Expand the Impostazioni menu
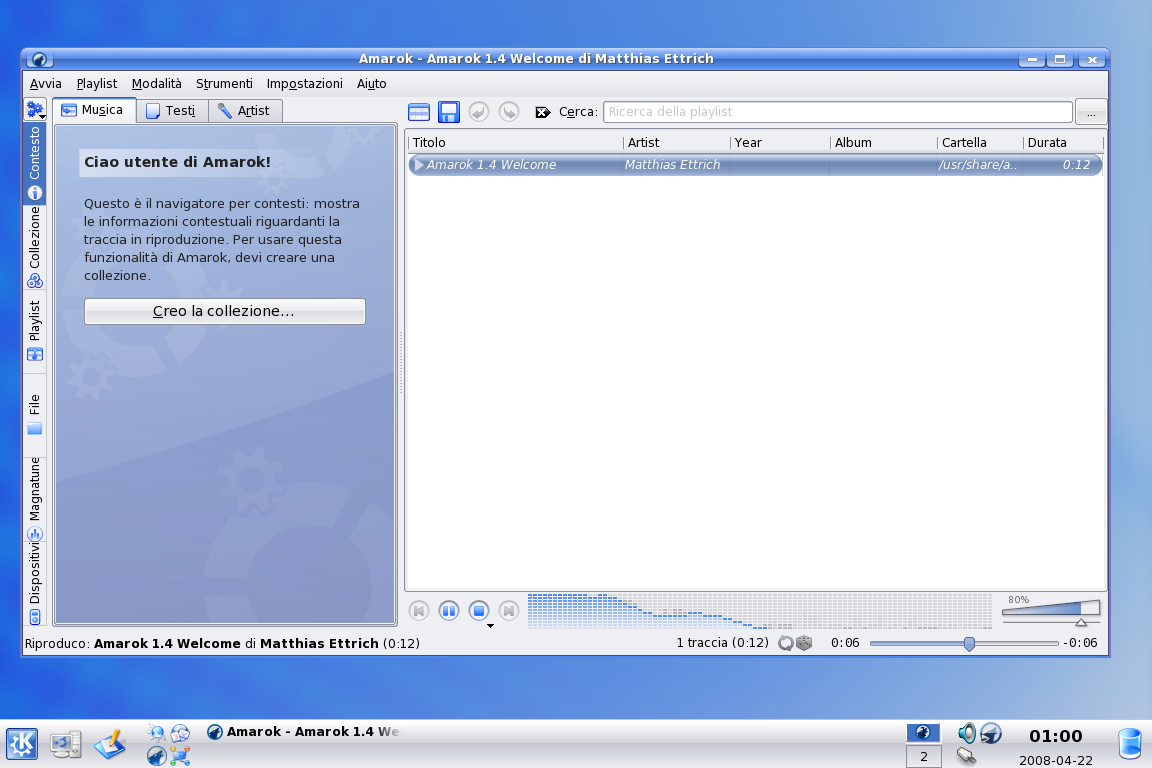This screenshot has height=768, width=1152. point(304,84)
